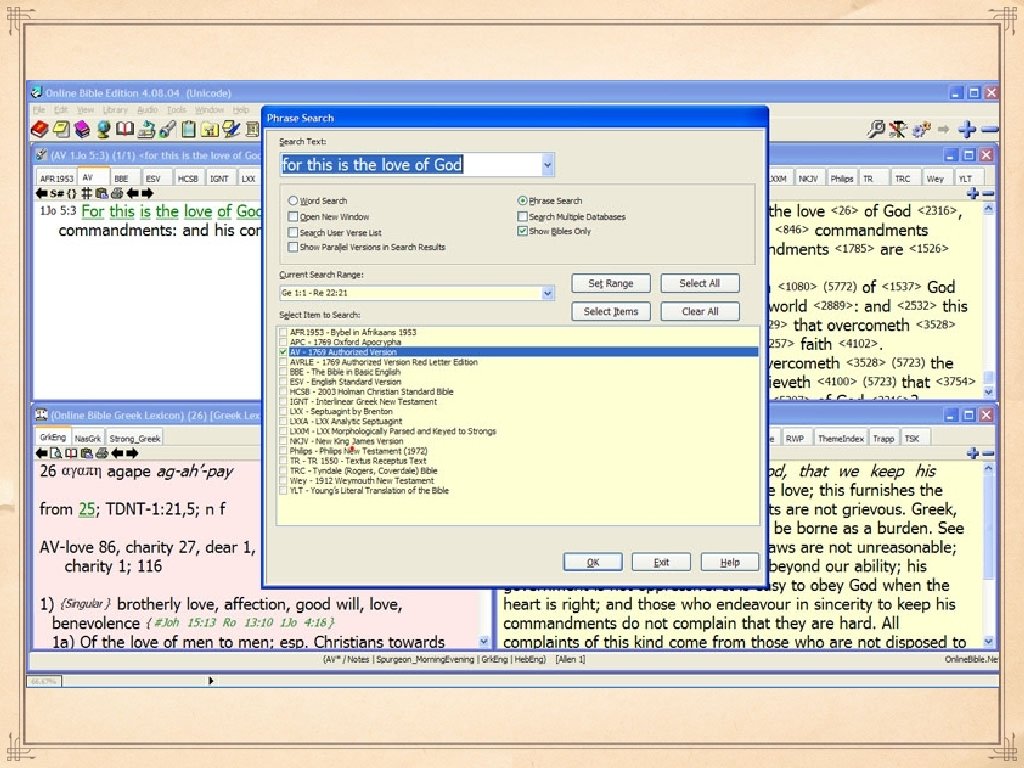1024x768 pixels.
Task: Enable Show Parallel Versions in Search Results
Action: pos(293,247)
